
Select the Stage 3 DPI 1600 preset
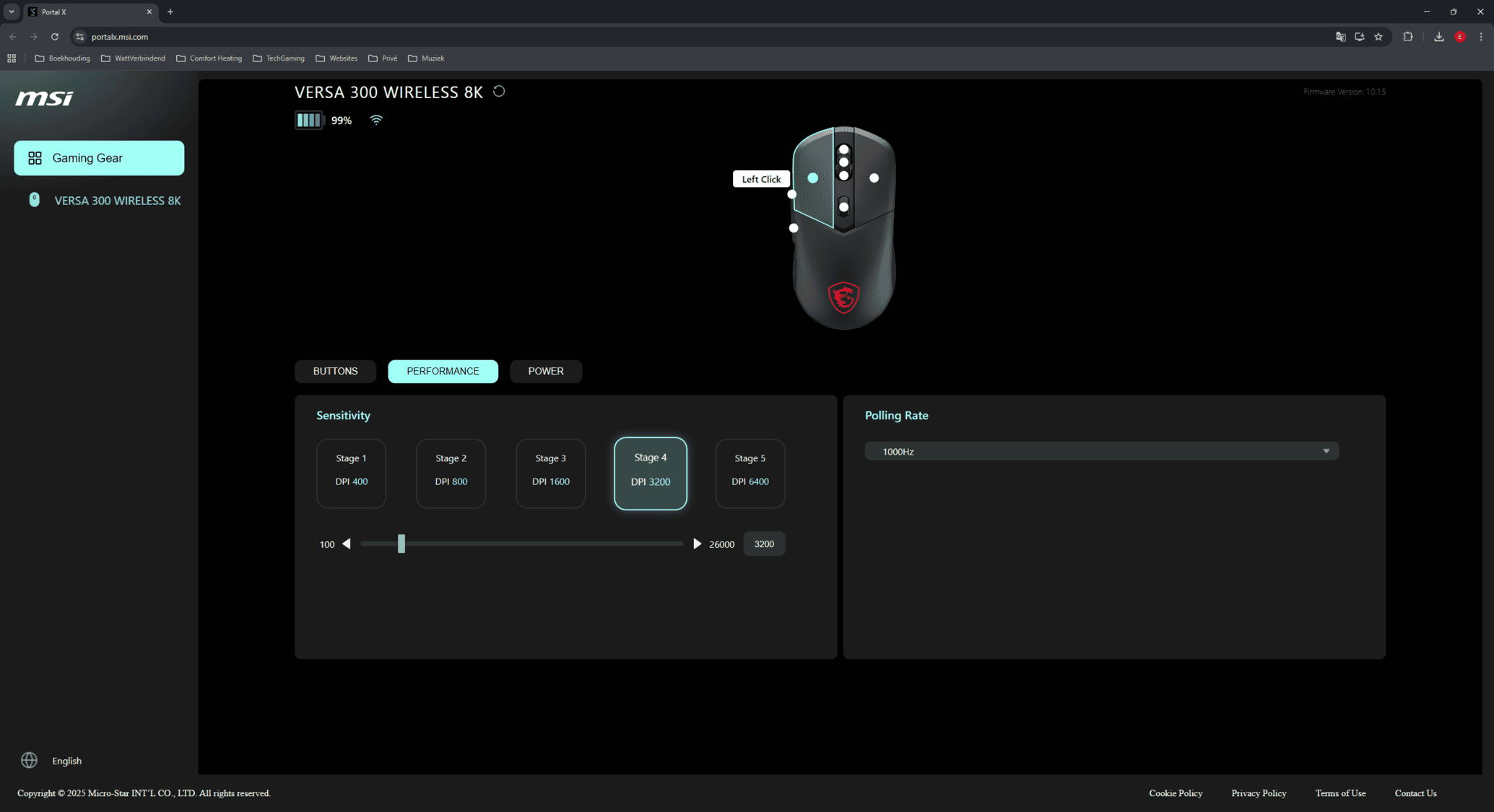[550, 473]
